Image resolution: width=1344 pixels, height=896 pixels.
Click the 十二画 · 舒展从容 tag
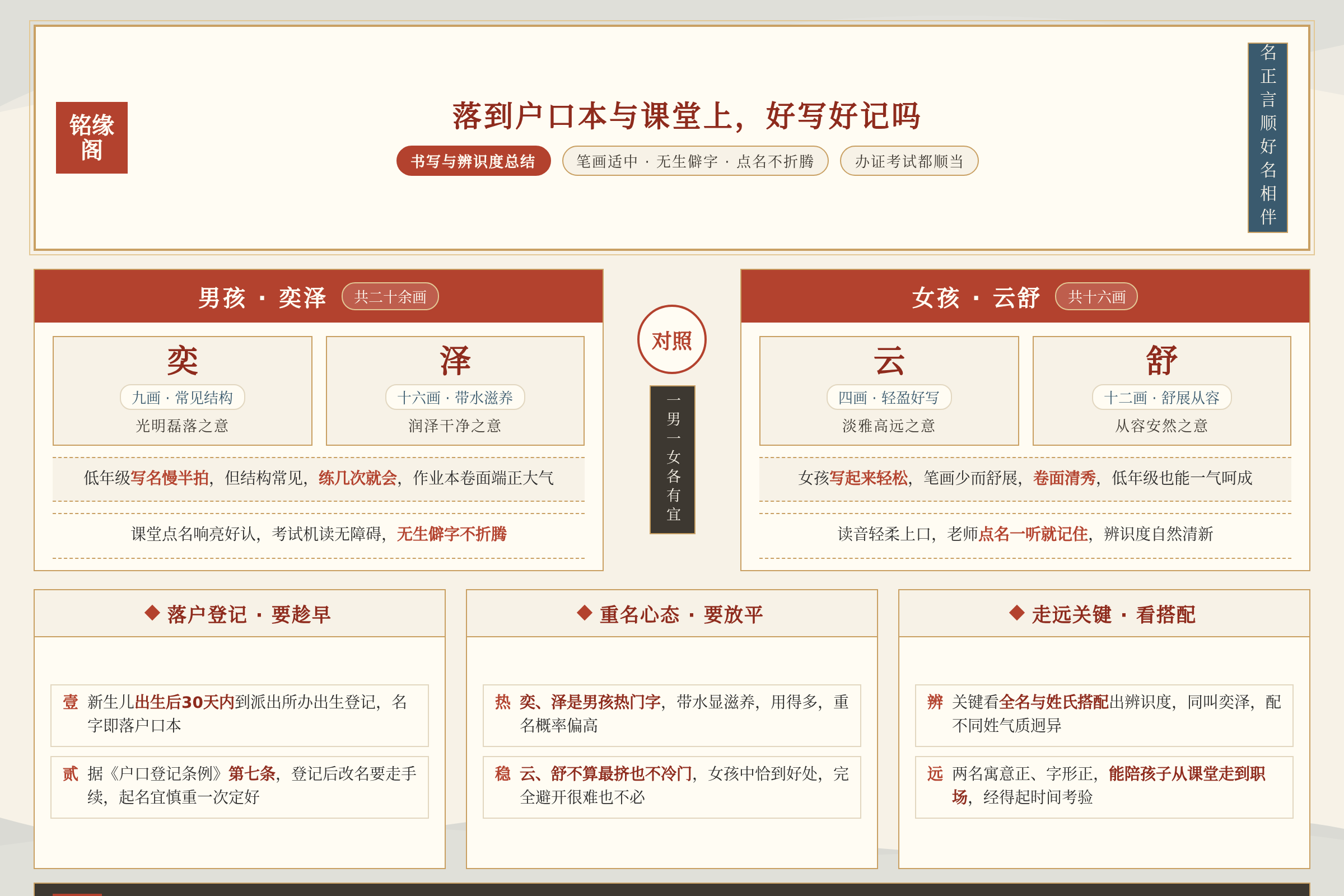pos(1161,397)
